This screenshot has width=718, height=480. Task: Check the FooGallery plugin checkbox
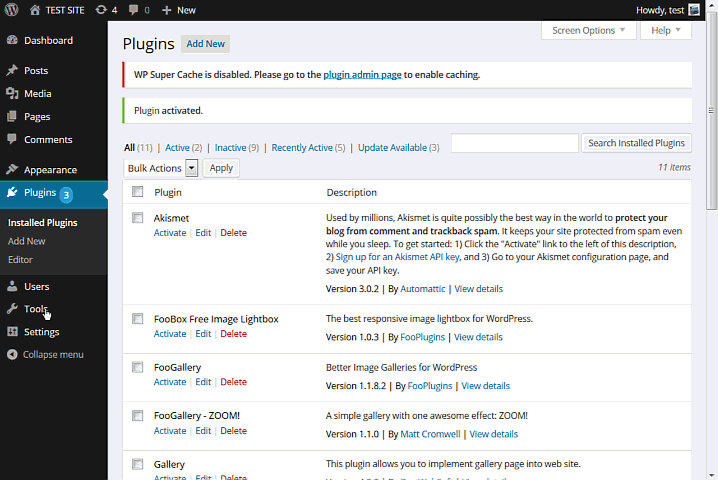(x=137, y=367)
